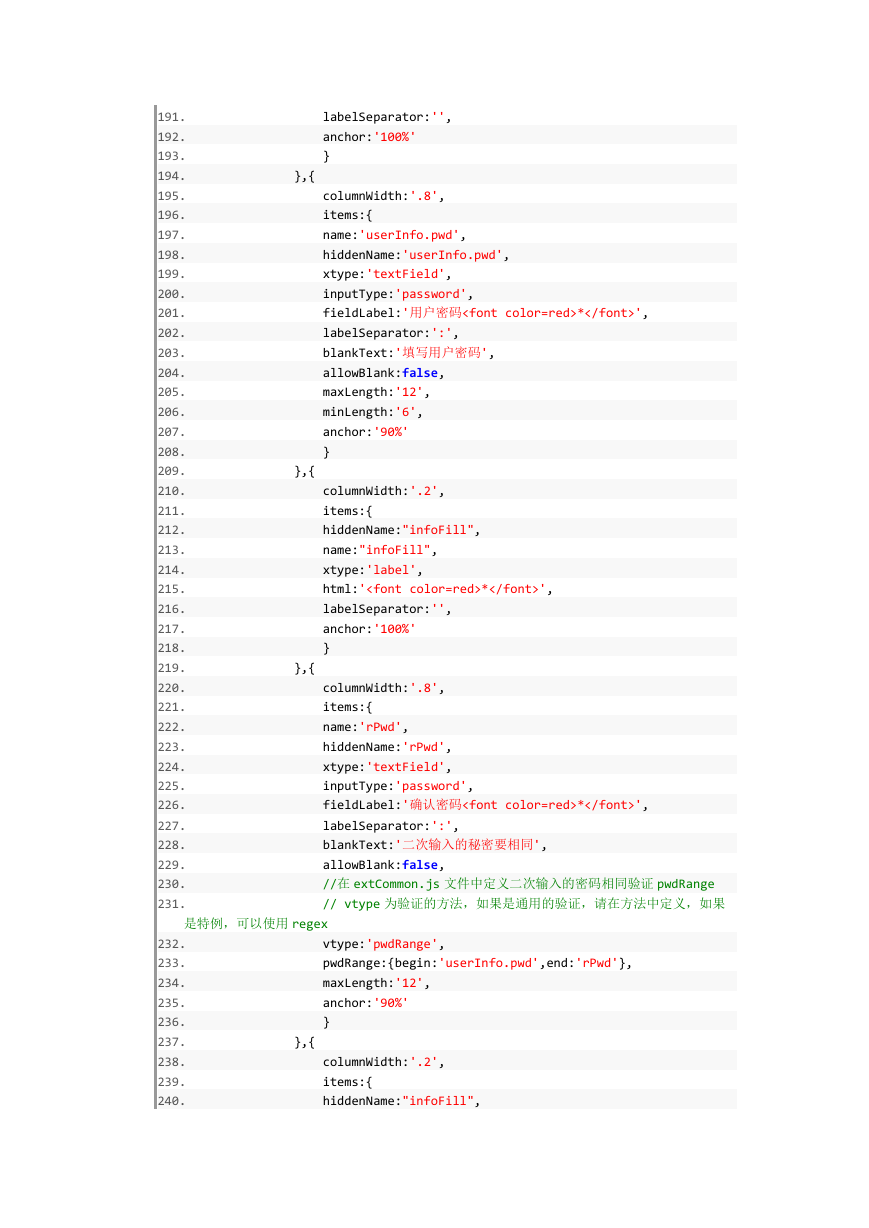This screenshot has width=869, height=1228.
Task: Select maxLength:'12' on line 234
Action: (377, 983)
